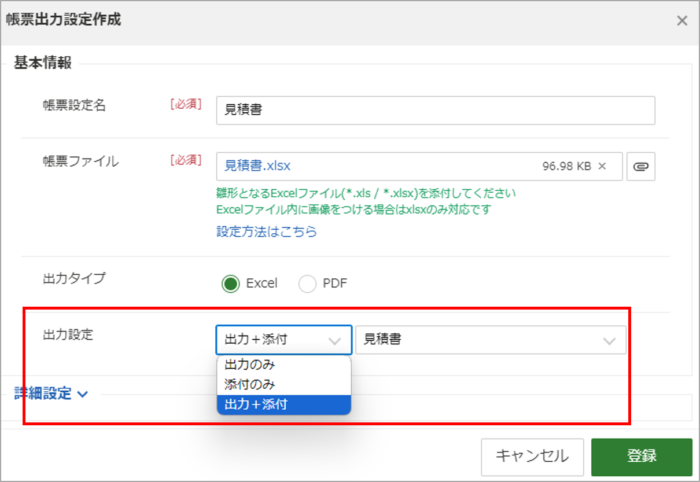Image resolution: width=700 pixels, height=482 pixels.
Task: Close the 帳票出力設定作成 dialog with X
Action: (x=682, y=21)
